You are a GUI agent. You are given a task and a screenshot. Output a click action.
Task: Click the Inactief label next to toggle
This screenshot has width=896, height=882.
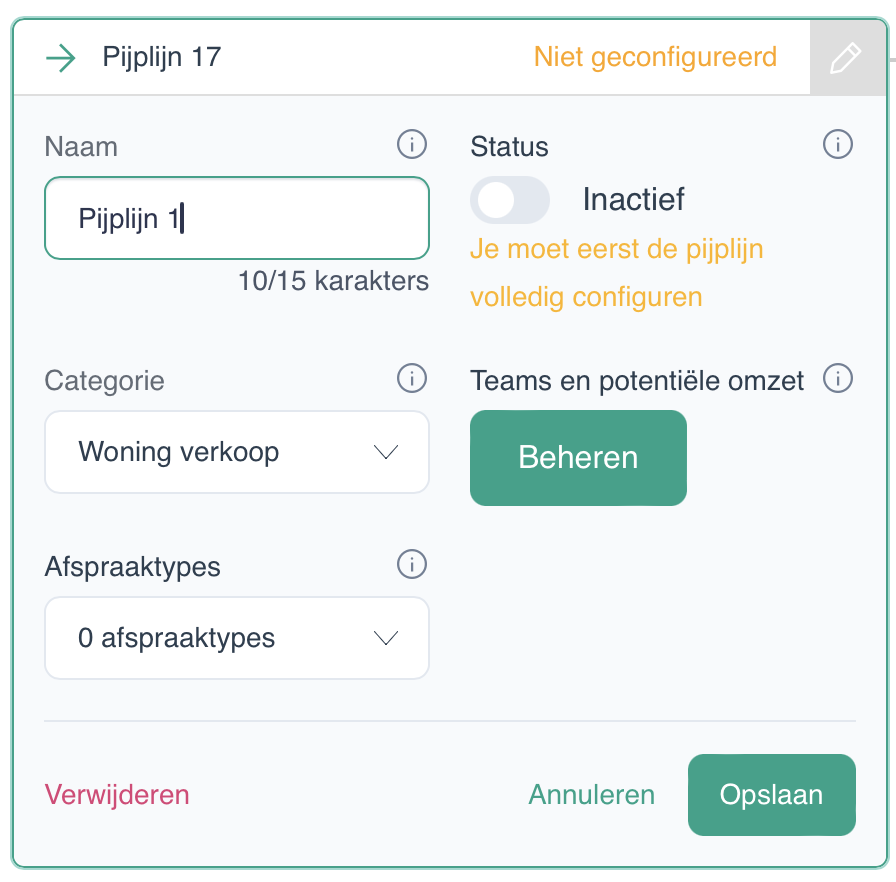(633, 199)
